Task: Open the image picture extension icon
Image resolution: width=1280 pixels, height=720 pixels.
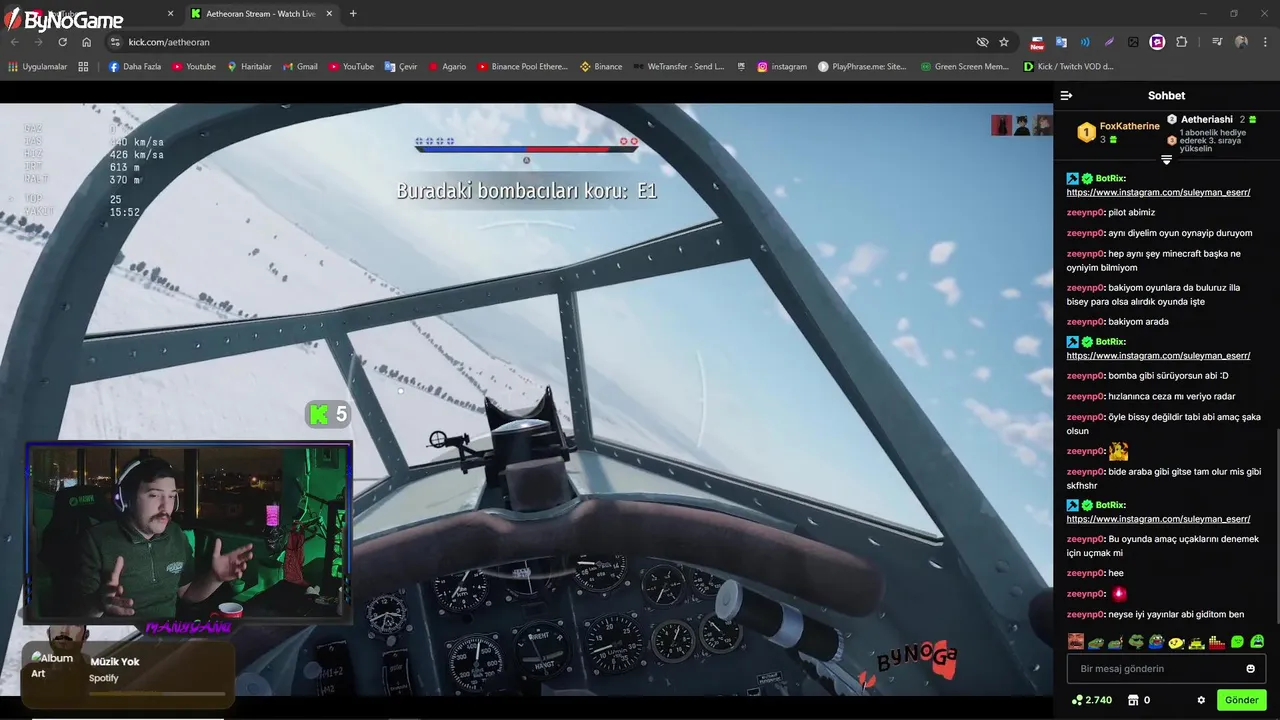Action: click(1133, 42)
